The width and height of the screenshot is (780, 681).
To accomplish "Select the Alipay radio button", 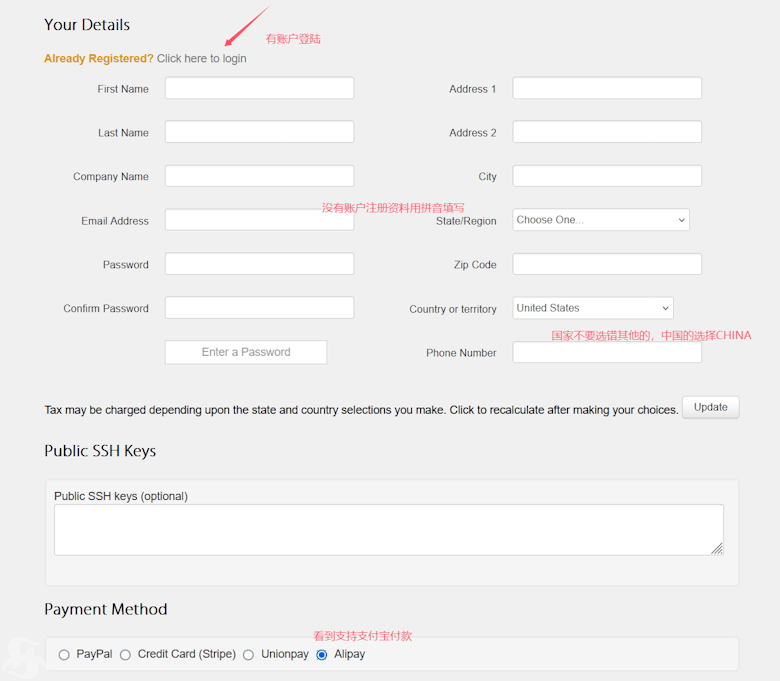I will [x=321, y=655].
